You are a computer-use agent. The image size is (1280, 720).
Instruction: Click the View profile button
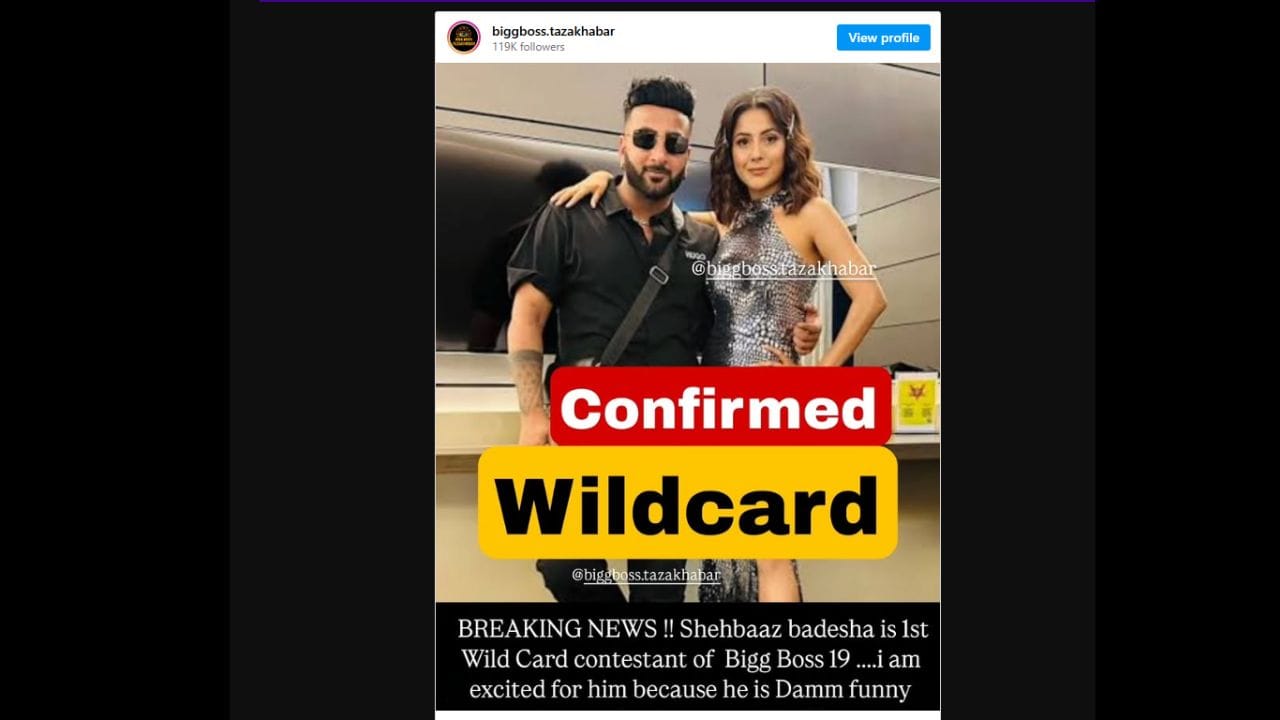883,38
